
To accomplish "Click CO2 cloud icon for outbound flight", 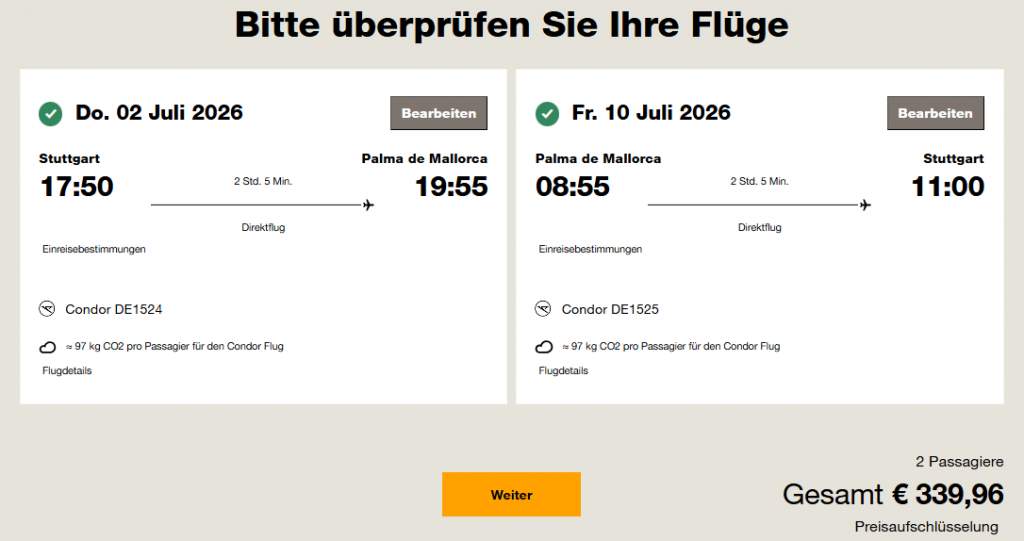I will coord(47,347).
